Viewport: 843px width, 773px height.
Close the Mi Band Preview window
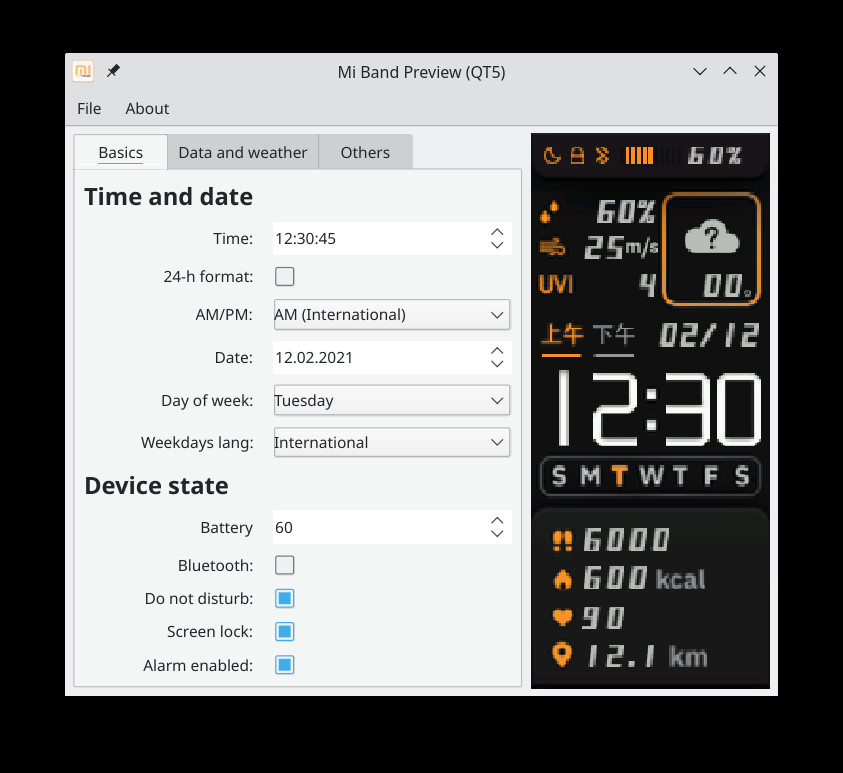pyautogui.click(x=760, y=71)
